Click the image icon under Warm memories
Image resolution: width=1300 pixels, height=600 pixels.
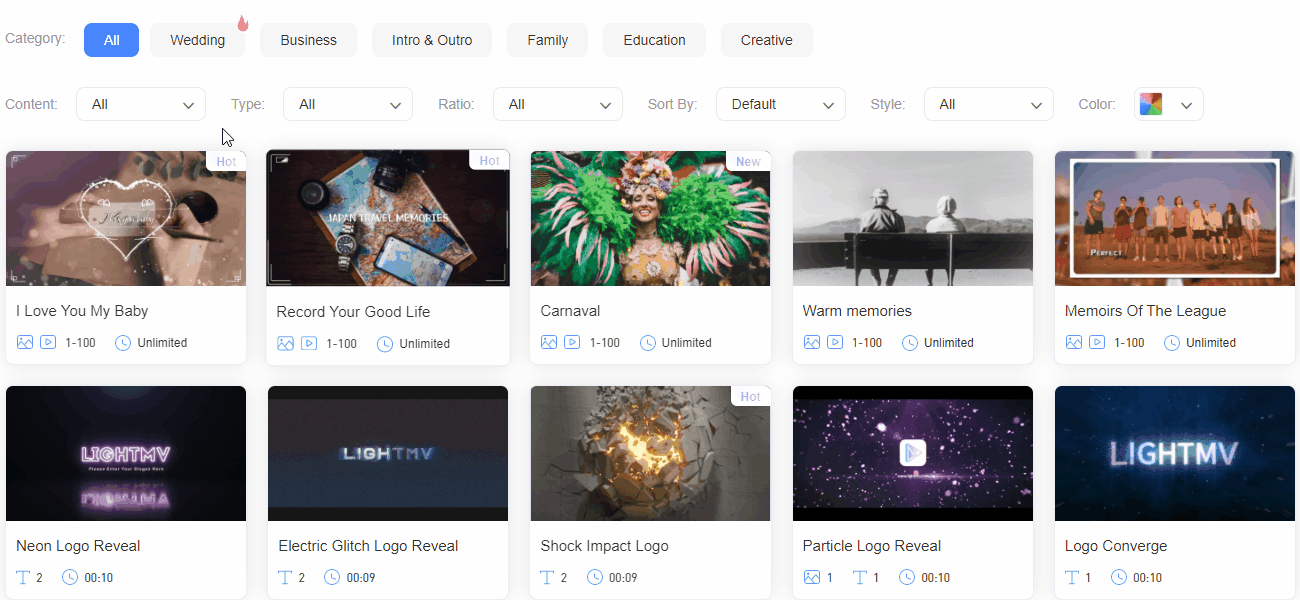pos(811,342)
